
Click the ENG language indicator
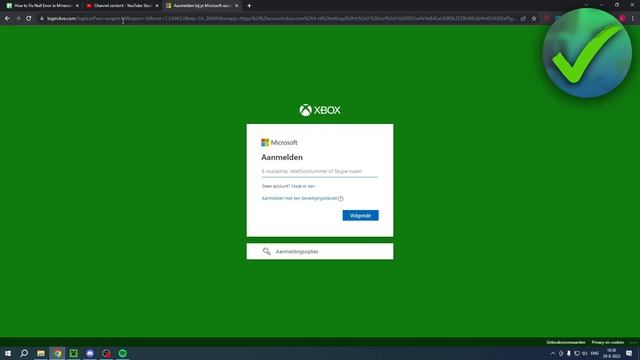(x=595, y=353)
